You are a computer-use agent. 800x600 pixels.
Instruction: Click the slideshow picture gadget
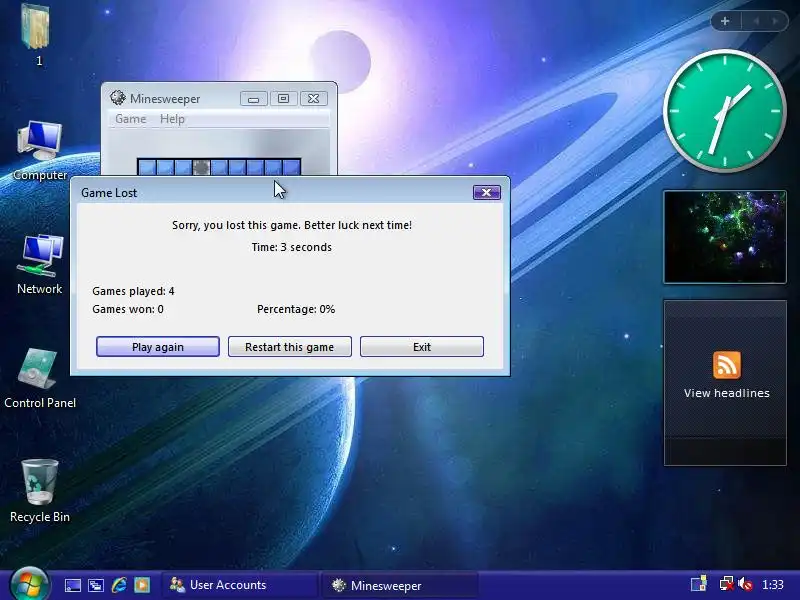724,237
